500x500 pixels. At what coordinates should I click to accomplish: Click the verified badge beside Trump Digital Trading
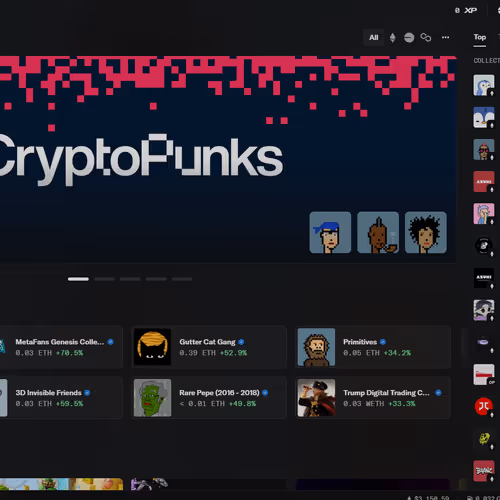coord(438,393)
